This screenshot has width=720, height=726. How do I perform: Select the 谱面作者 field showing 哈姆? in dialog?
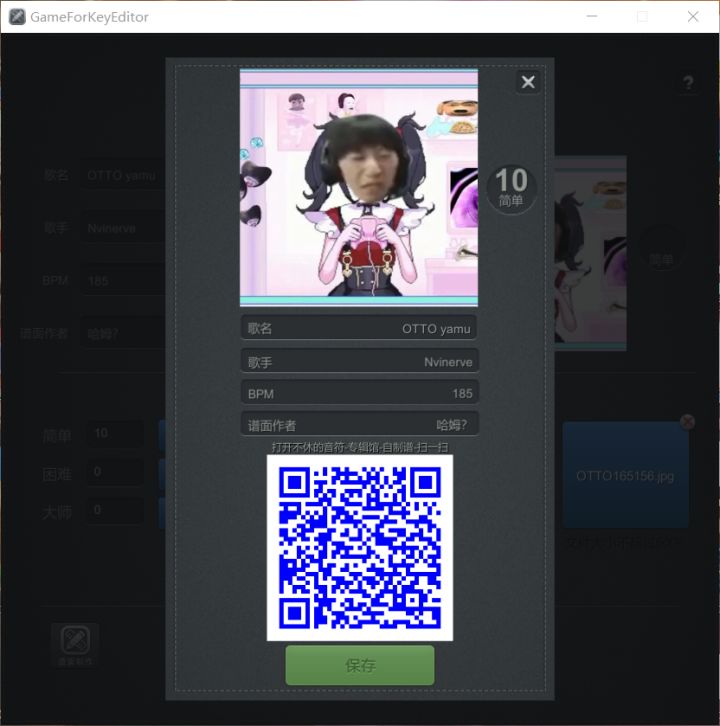point(359,424)
